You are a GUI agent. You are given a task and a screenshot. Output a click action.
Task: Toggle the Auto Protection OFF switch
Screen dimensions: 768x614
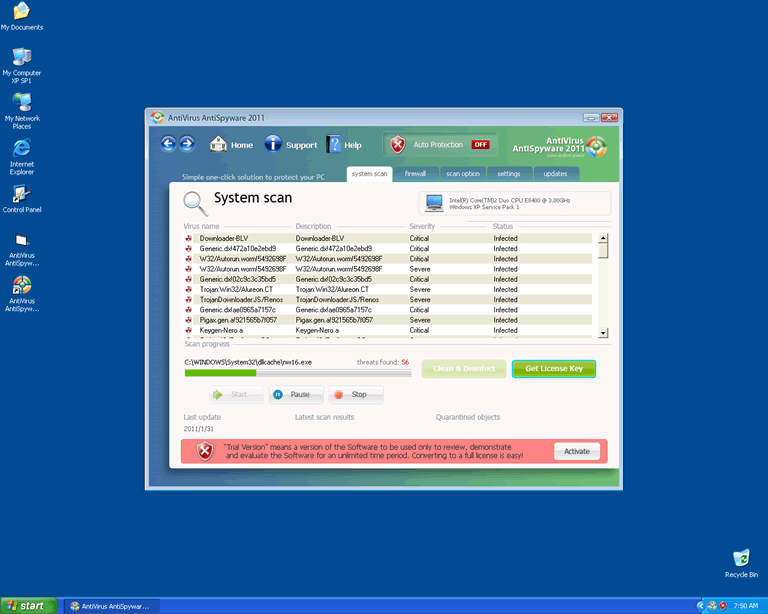(480, 145)
